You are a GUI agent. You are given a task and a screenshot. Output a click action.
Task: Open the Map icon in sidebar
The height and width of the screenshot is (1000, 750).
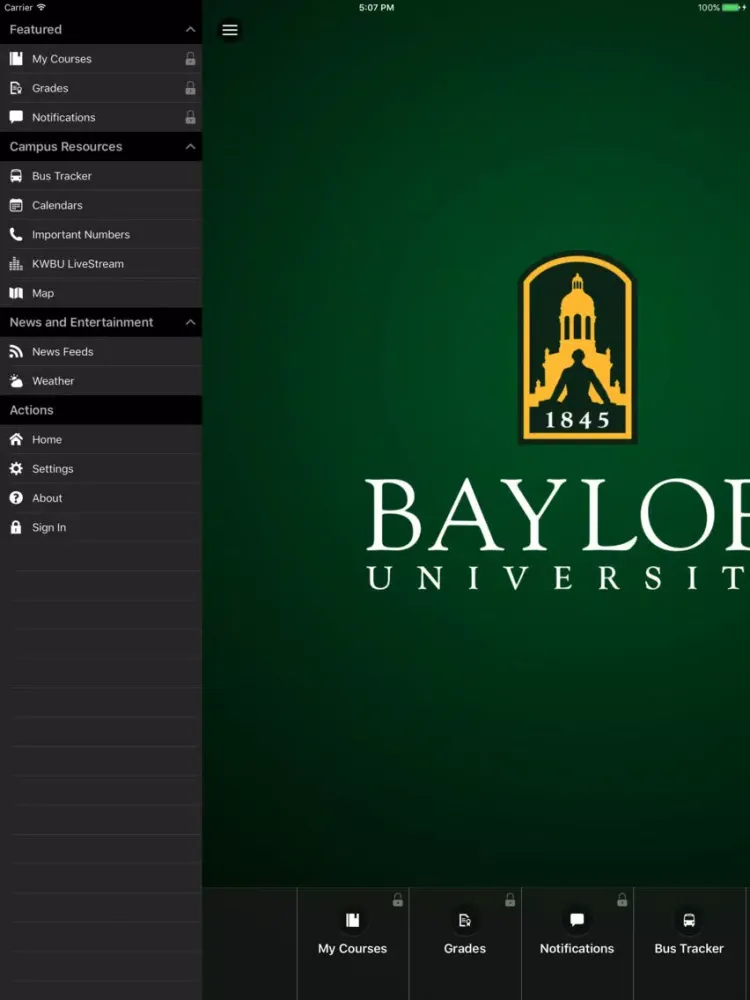(16, 293)
